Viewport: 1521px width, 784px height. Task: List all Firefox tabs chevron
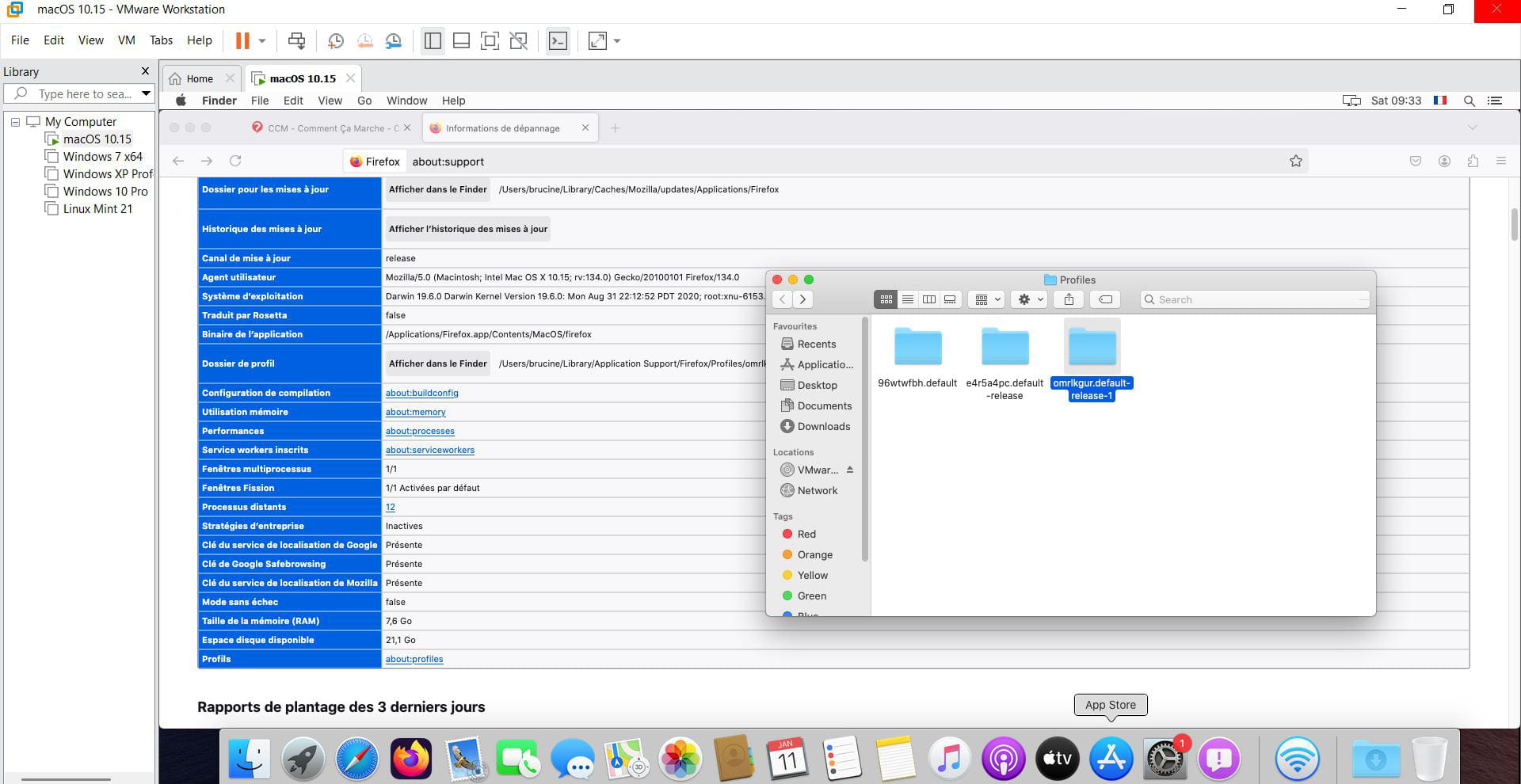coord(1473,127)
